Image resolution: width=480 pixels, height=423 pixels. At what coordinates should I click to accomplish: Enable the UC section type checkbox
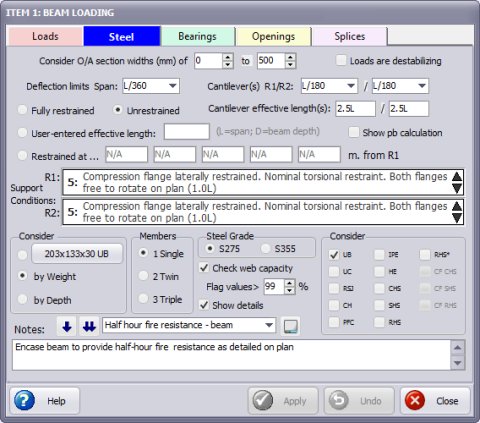334,271
